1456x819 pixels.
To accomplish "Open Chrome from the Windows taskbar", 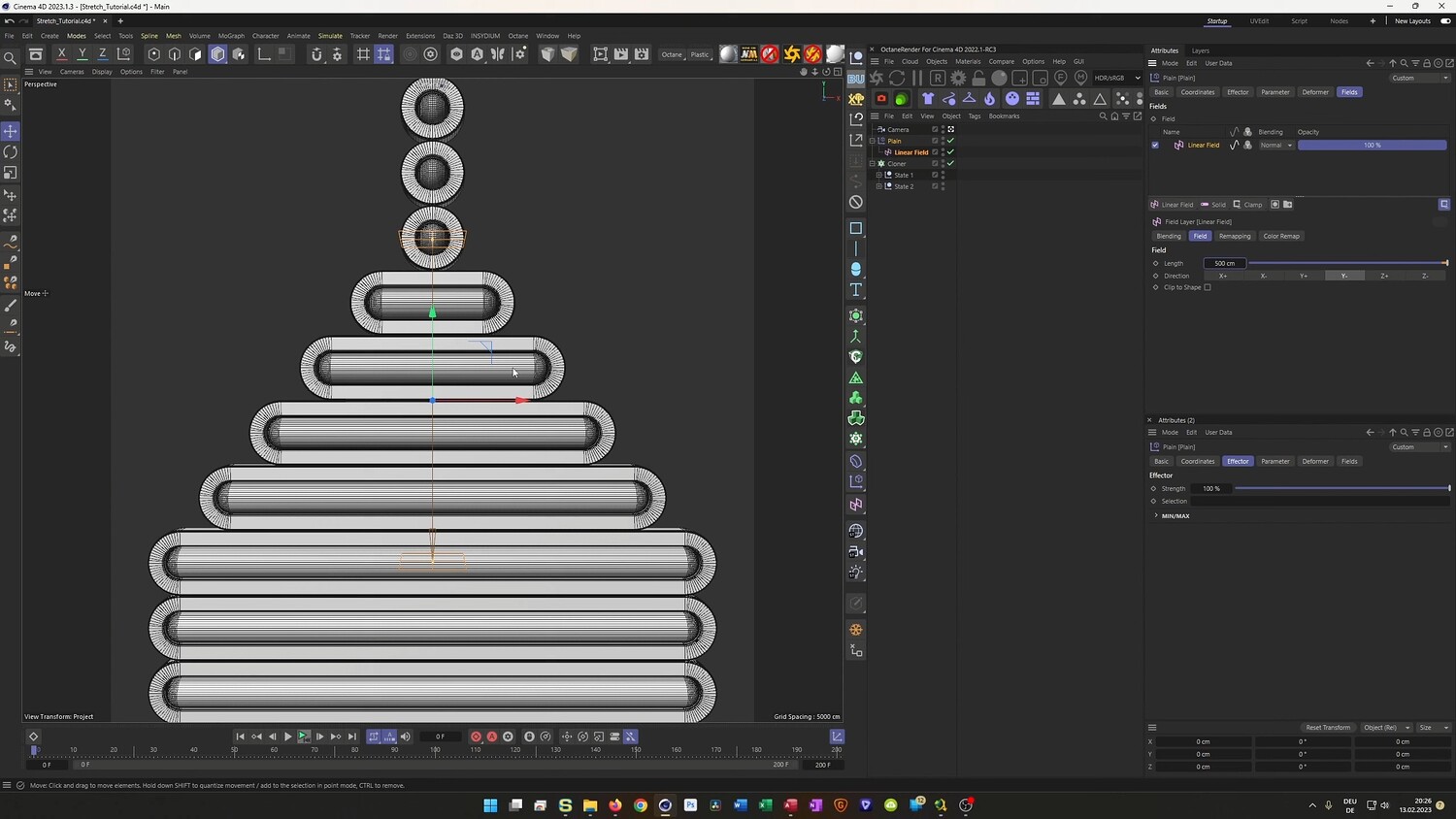I will (x=640, y=805).
